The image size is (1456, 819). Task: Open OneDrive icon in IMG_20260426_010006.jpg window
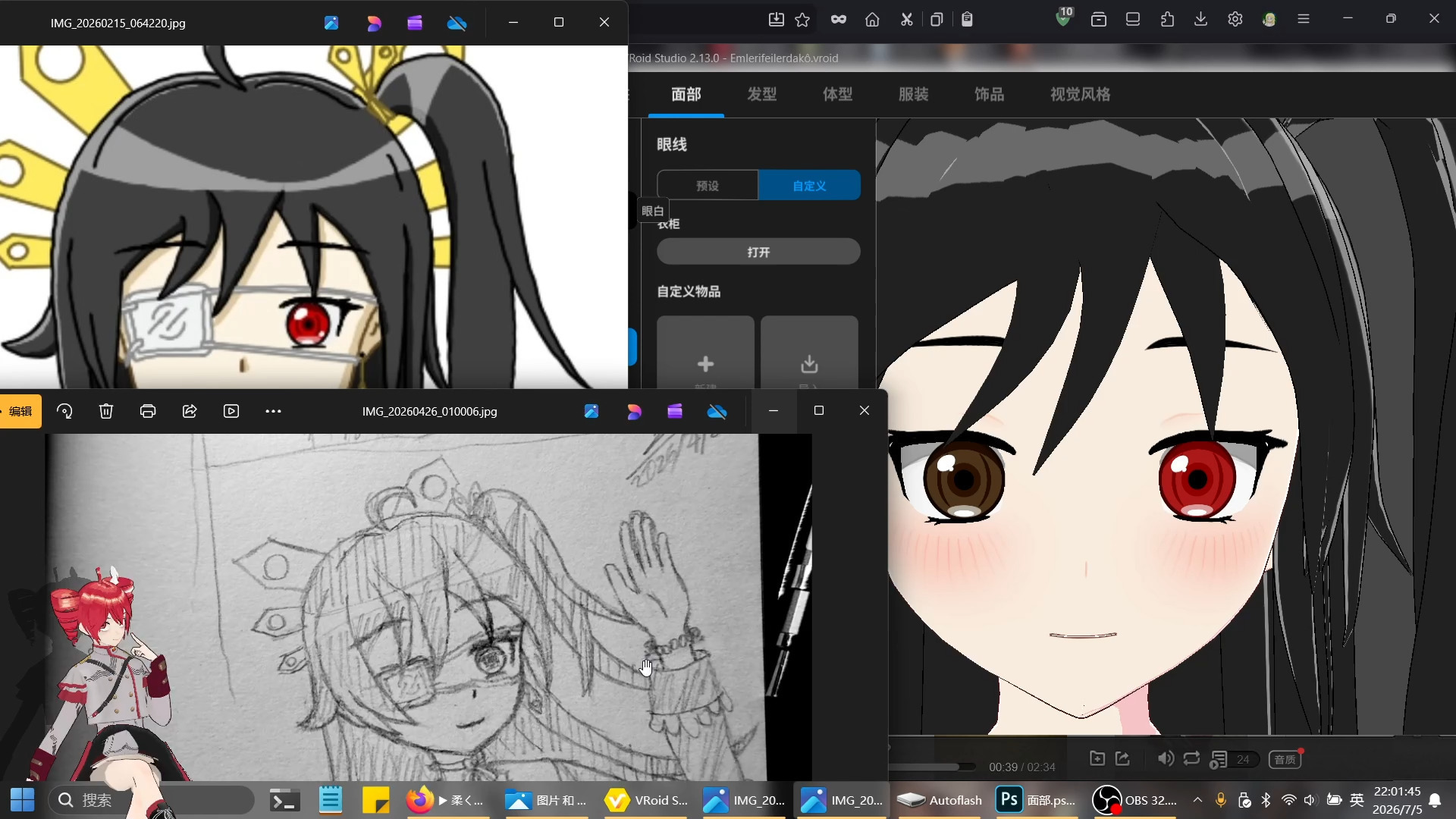(x=717, y=411)
